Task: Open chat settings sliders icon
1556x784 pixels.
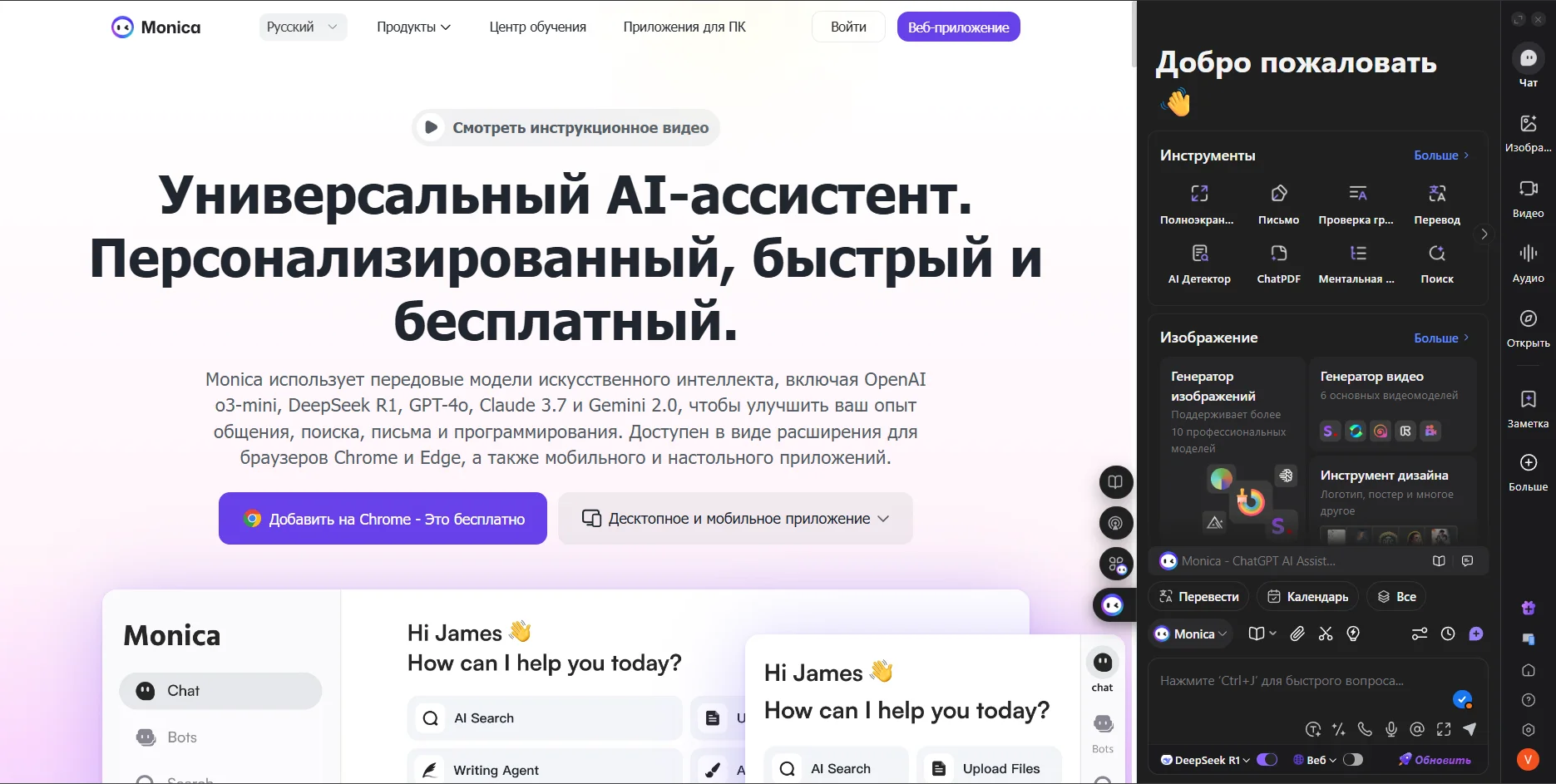Action: pyautogui.click(x=1420, y=634)
